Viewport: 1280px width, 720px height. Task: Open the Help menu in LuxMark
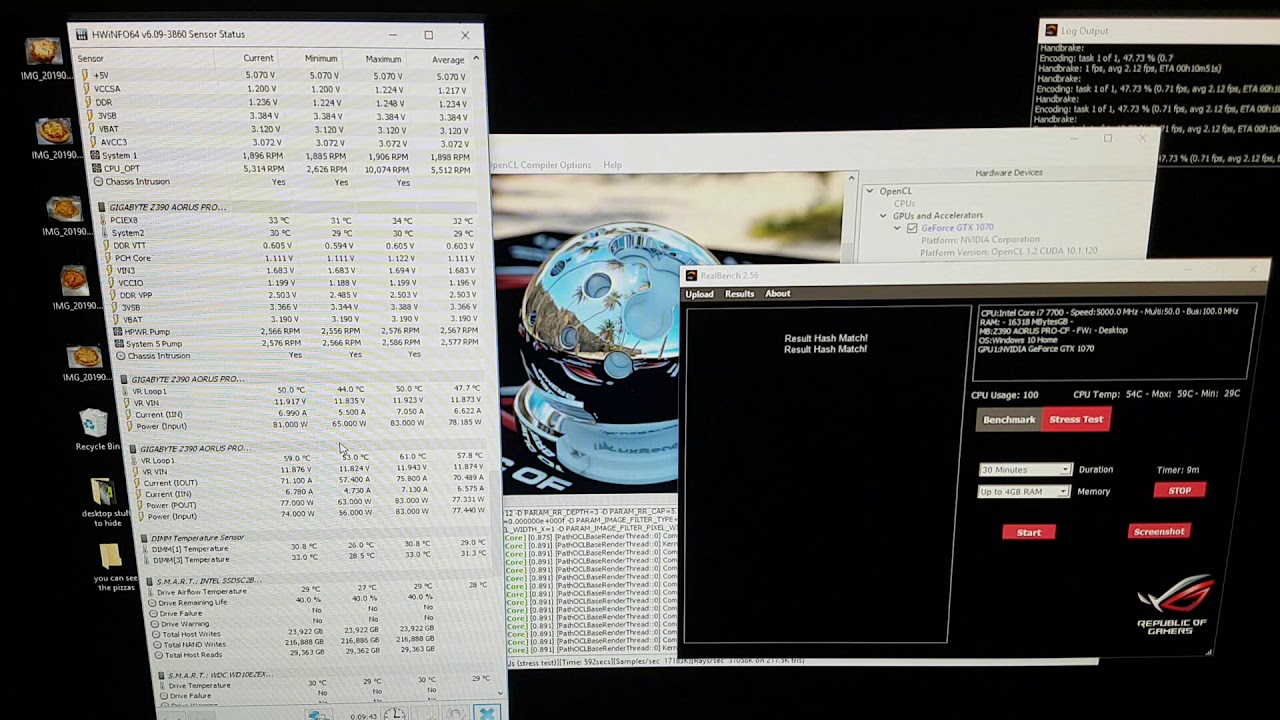[x=612, y=165]
